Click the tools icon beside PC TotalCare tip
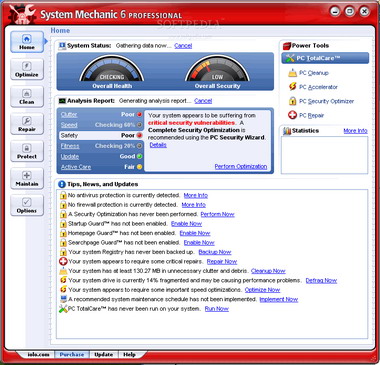This screenshot has height=365, width=380. pos(63,309)
